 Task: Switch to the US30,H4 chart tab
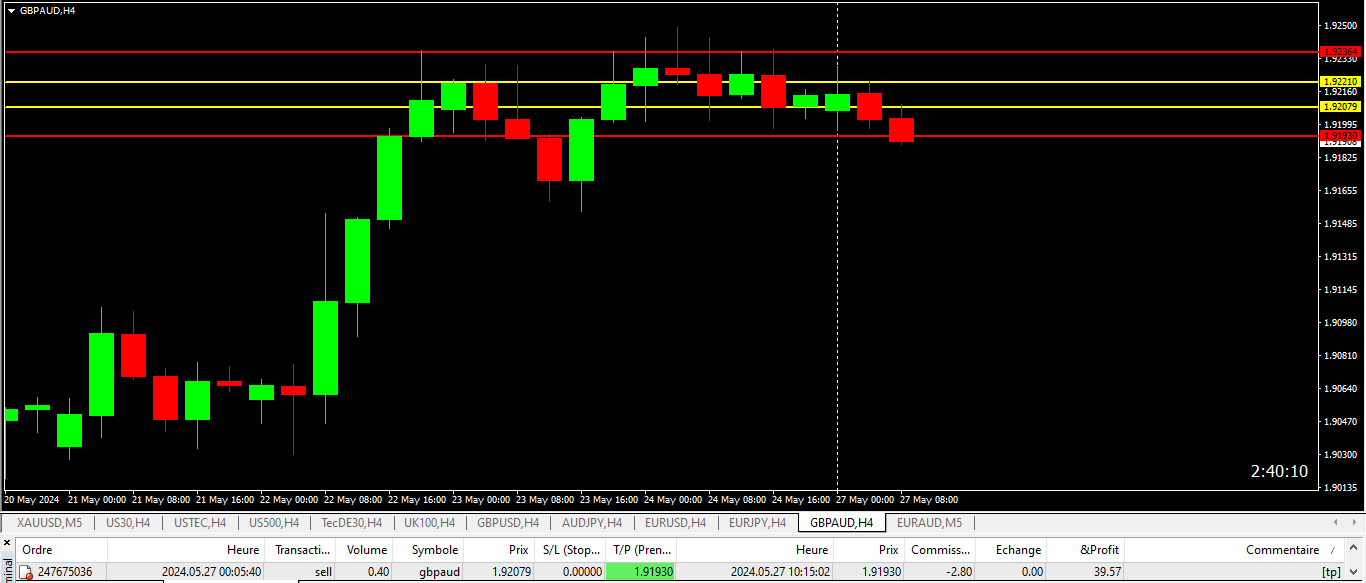[x=128, y=522]
